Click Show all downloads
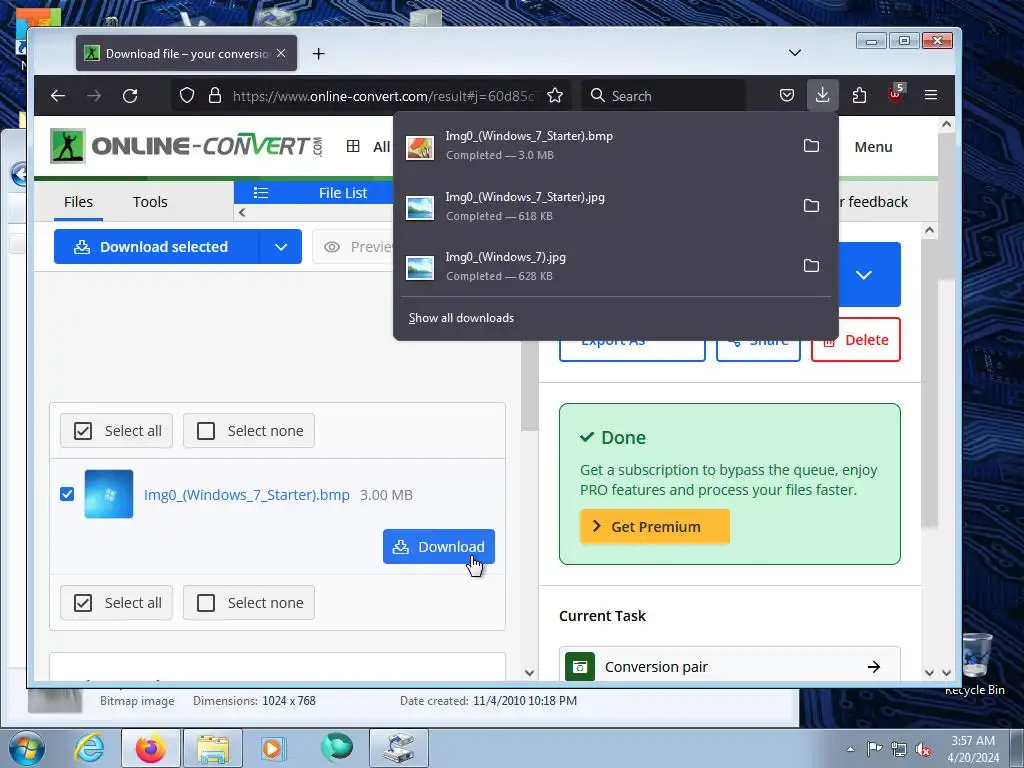Screen dimensions: 1024x768 point(461,318)
